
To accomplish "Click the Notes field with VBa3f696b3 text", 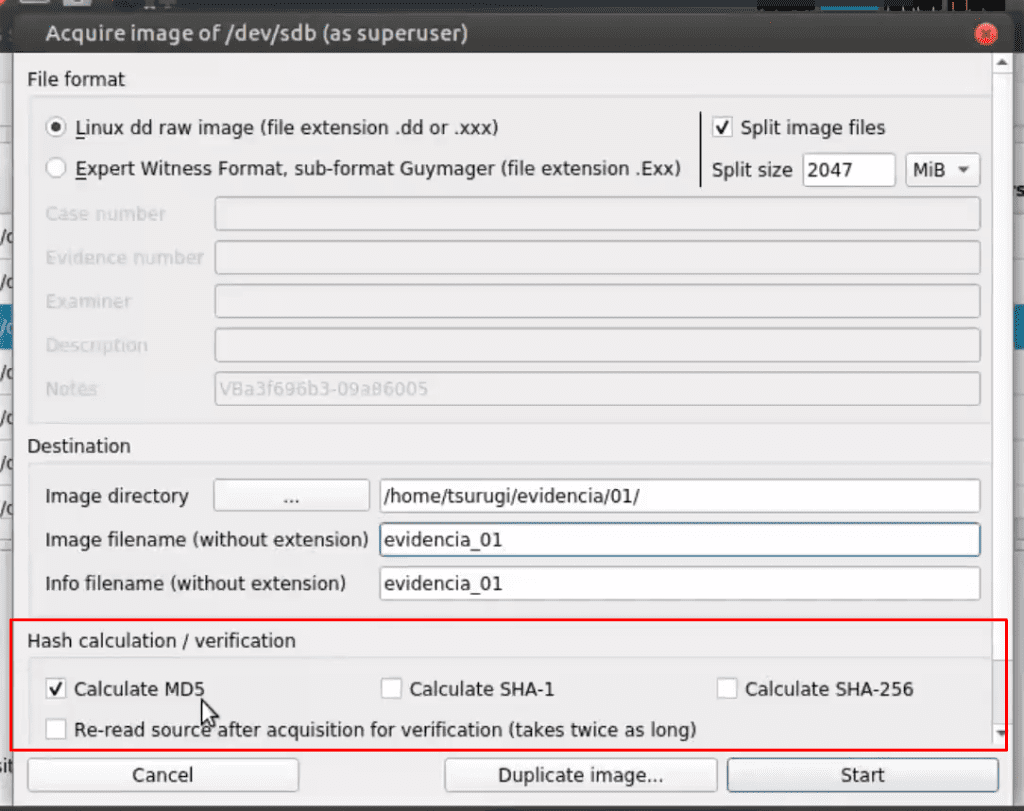I will point(597,389).
